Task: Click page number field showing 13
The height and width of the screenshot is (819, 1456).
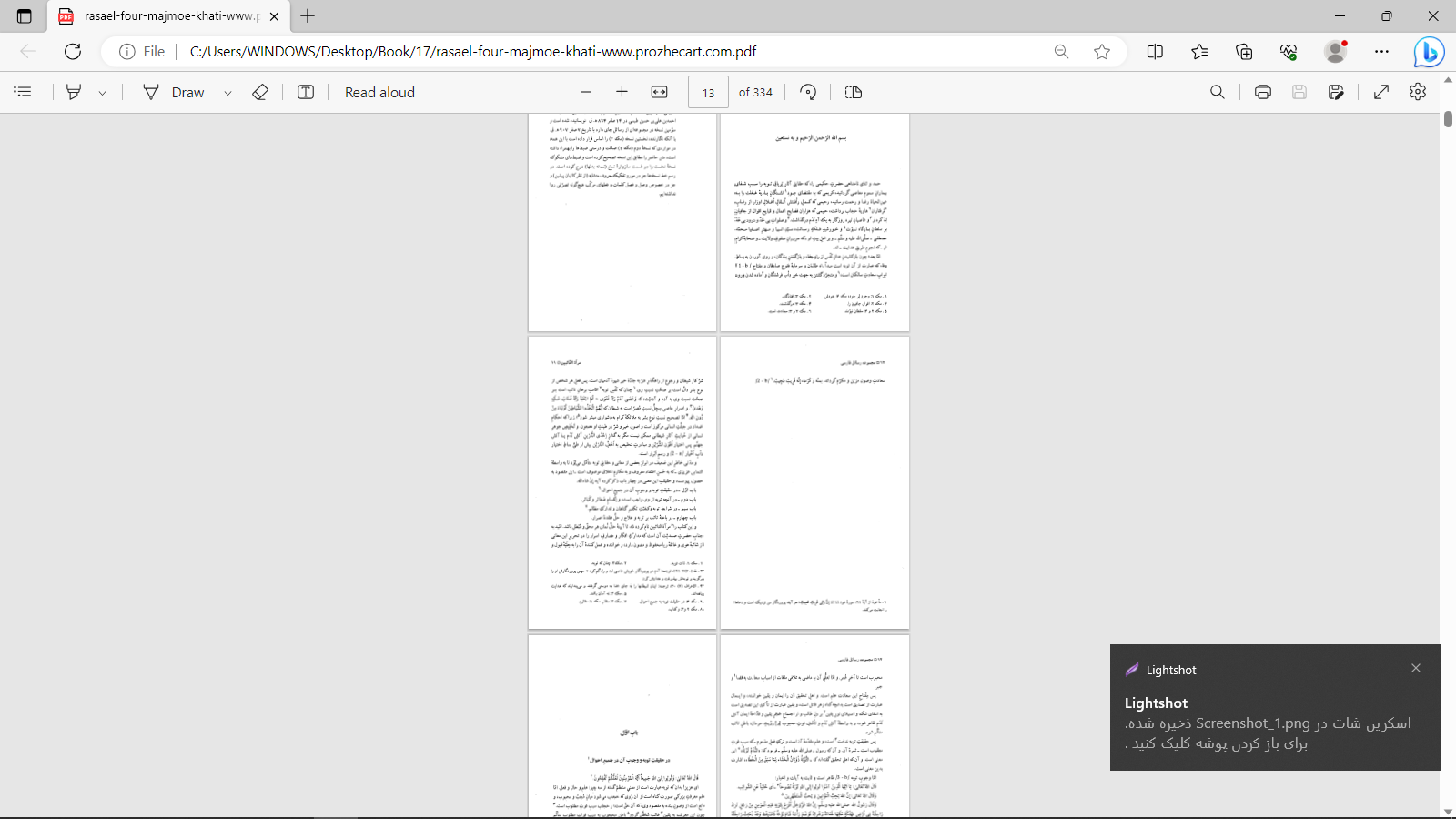Action: point(708,92)
